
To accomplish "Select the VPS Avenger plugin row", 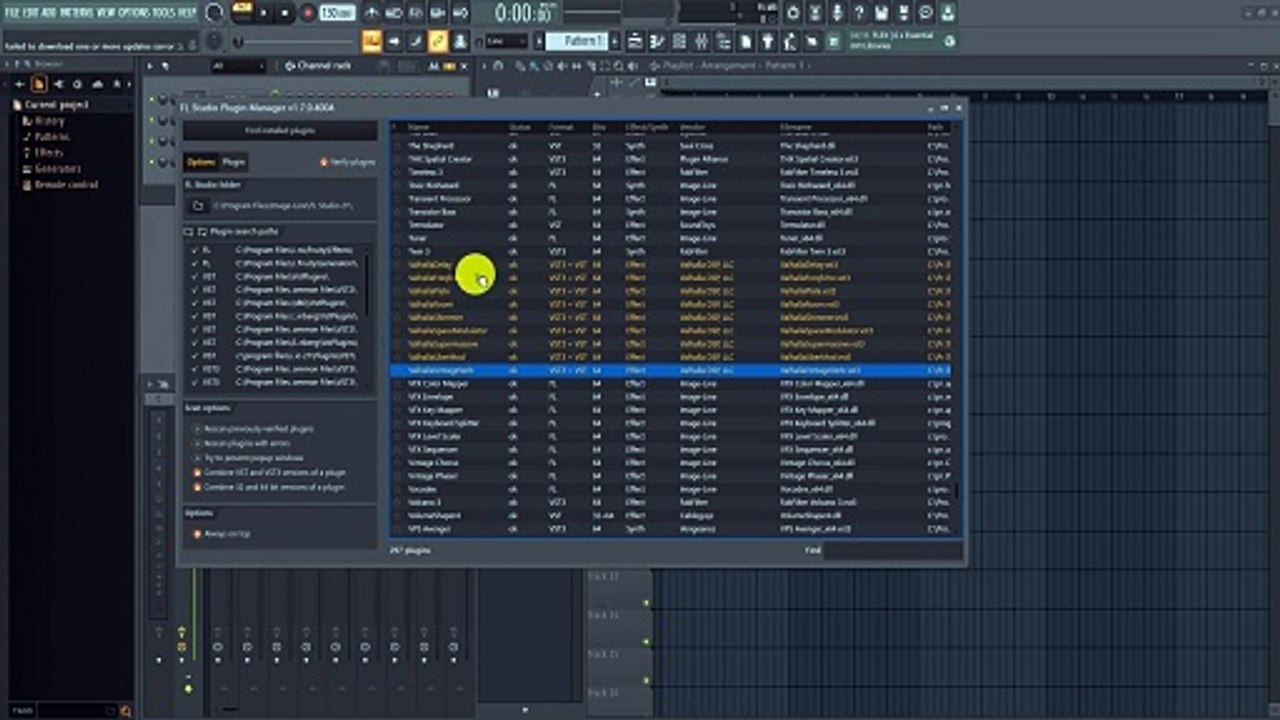I will 670,528.
